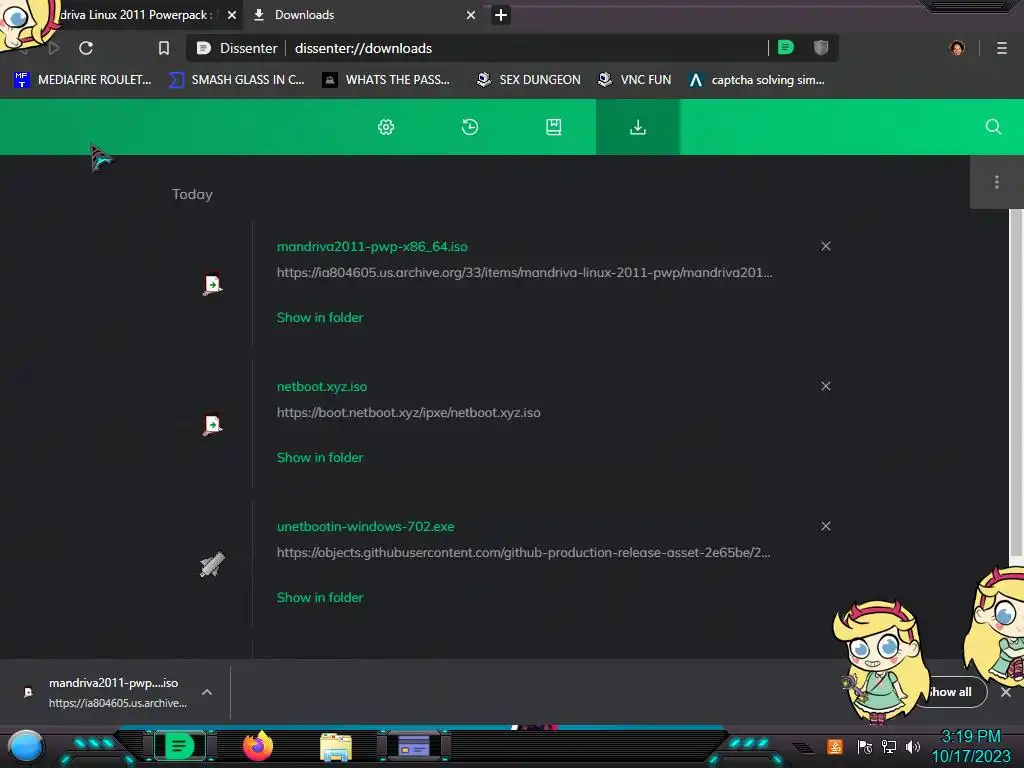Image resolution: width=1024 pixels, height=768 pixels.
Task: Open the Shields icon in the address bar
Action: [x=821, y=47]
